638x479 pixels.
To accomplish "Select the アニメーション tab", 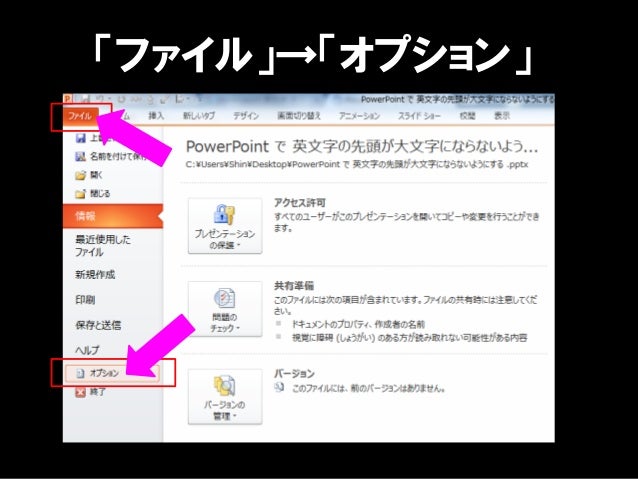I will tap(359, 116).
